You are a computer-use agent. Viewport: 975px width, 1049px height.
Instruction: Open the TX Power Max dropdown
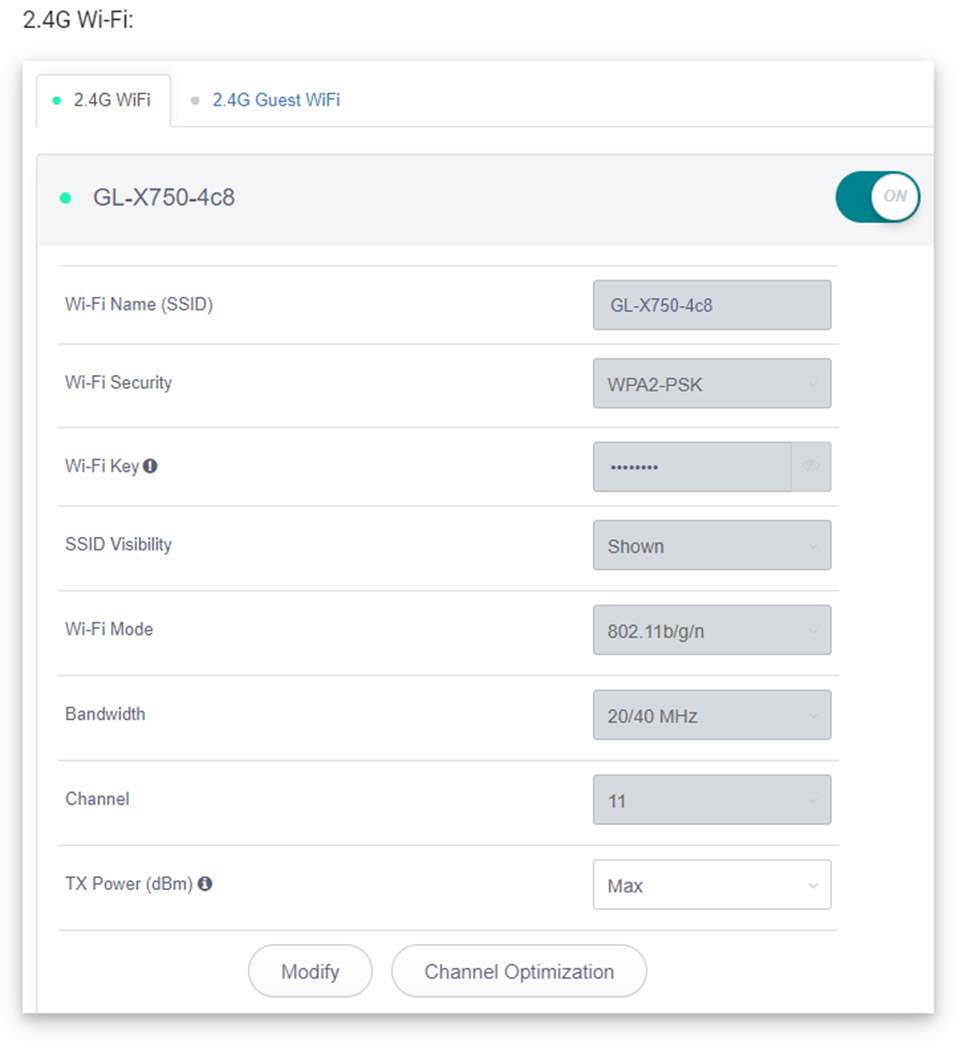(712, 885)
